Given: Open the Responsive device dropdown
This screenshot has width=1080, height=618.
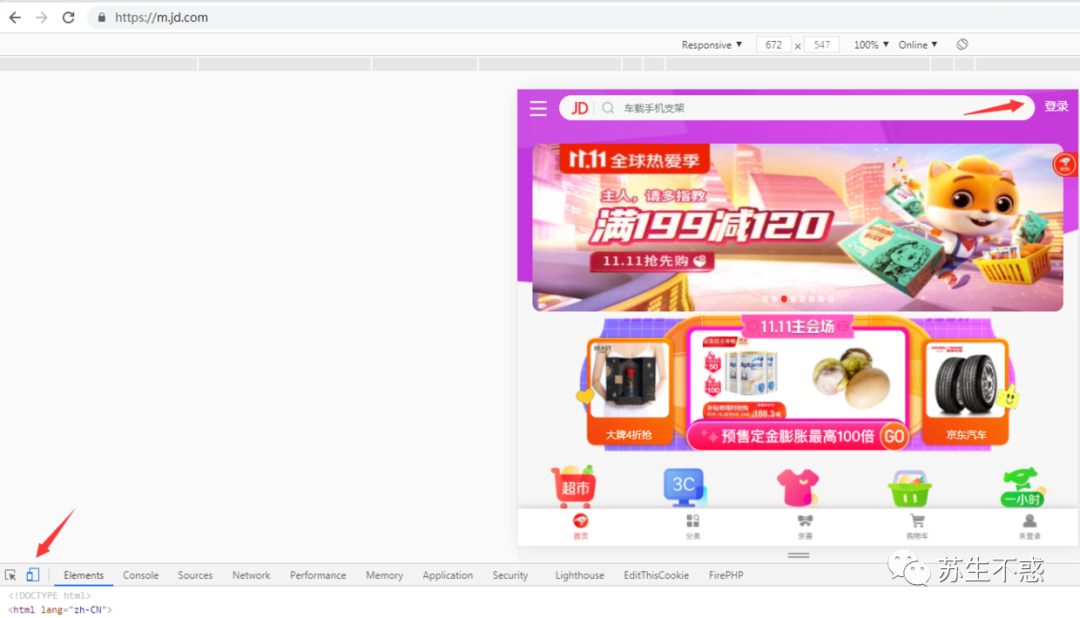Looking at the screenshot, I should pos(712,45).
